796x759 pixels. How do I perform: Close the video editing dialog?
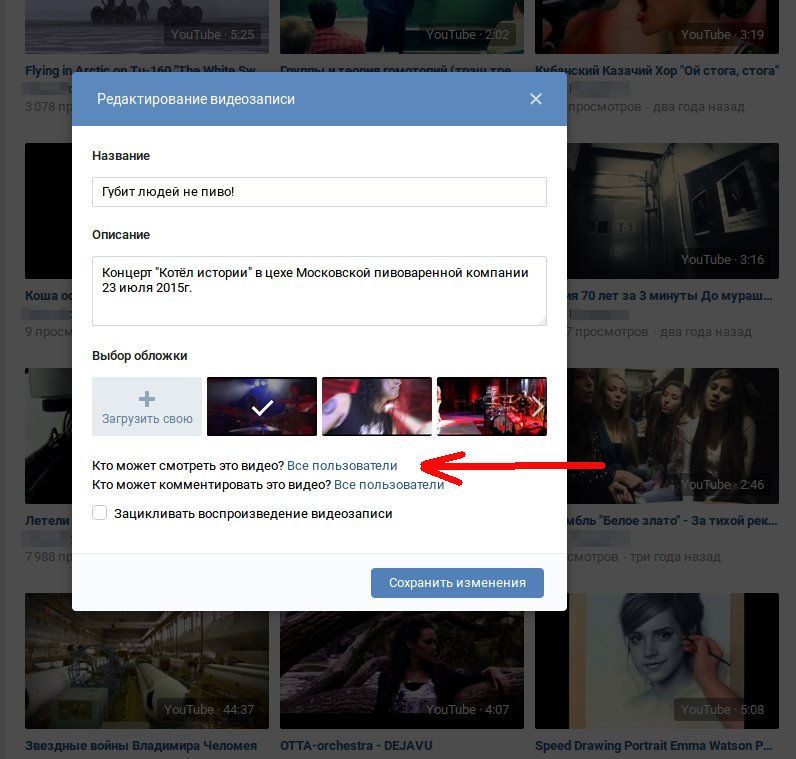[536, 99]
